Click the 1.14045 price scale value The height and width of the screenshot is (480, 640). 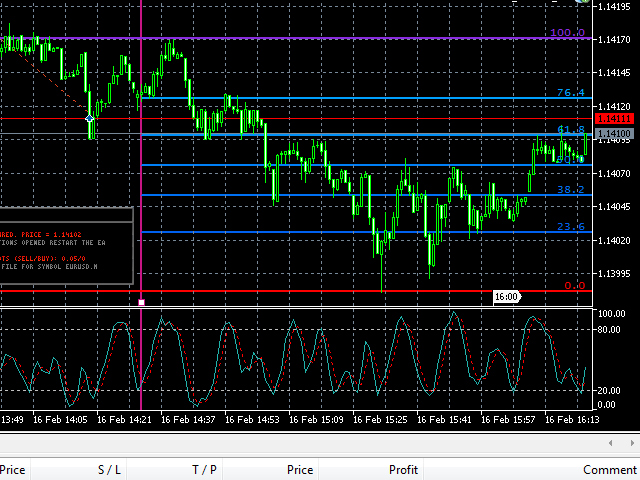click(x=614, y=207)
